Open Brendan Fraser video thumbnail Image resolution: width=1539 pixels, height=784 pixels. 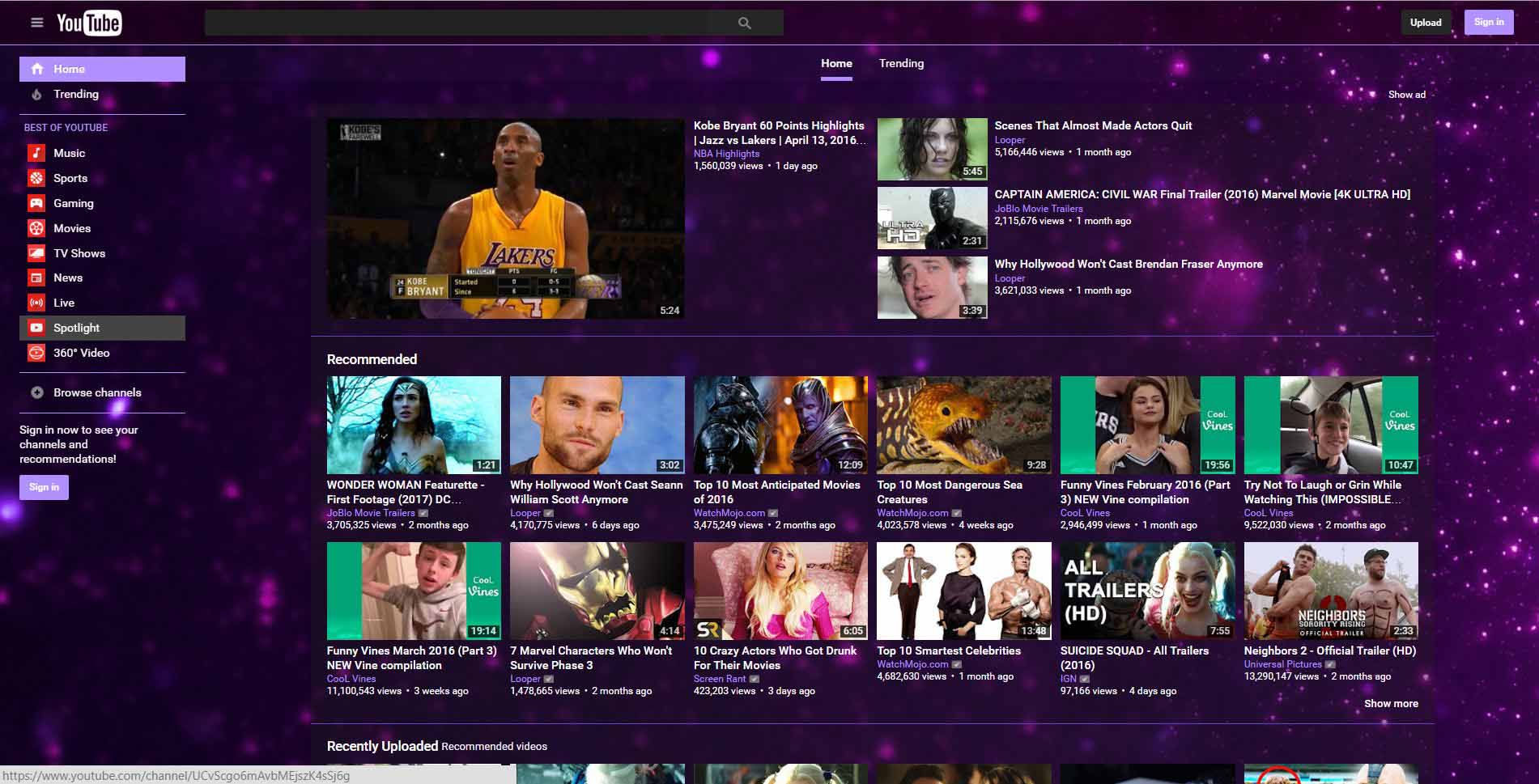tap(932, 287)
